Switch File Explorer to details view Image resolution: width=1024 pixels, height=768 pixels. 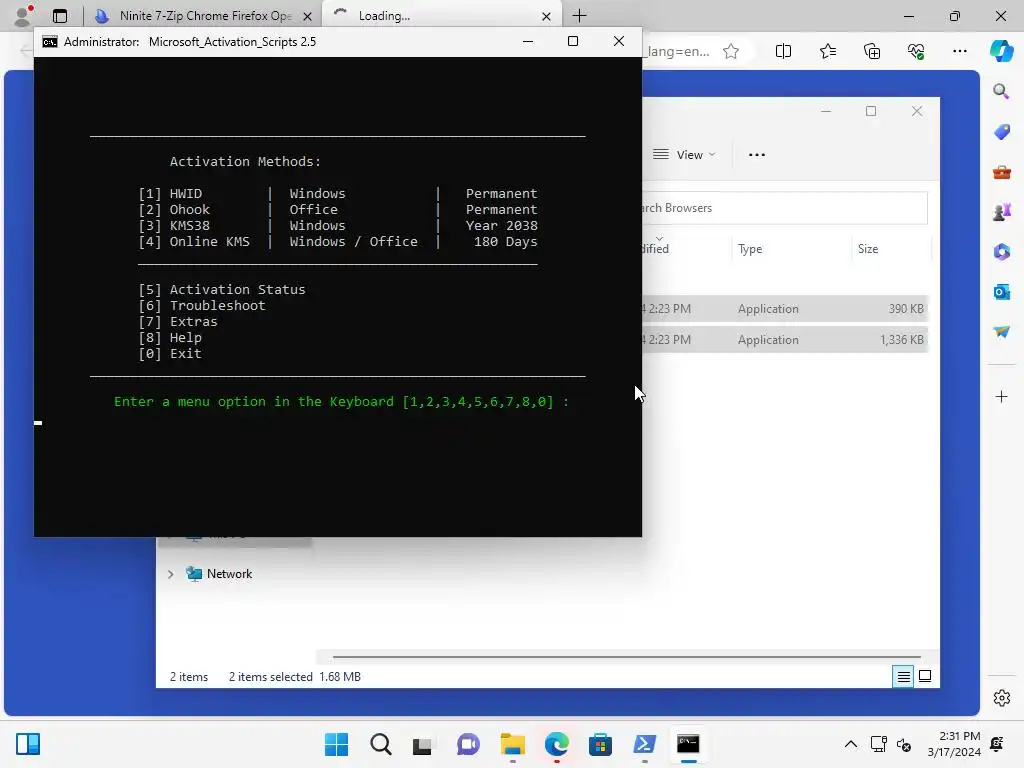pos(903,677)
